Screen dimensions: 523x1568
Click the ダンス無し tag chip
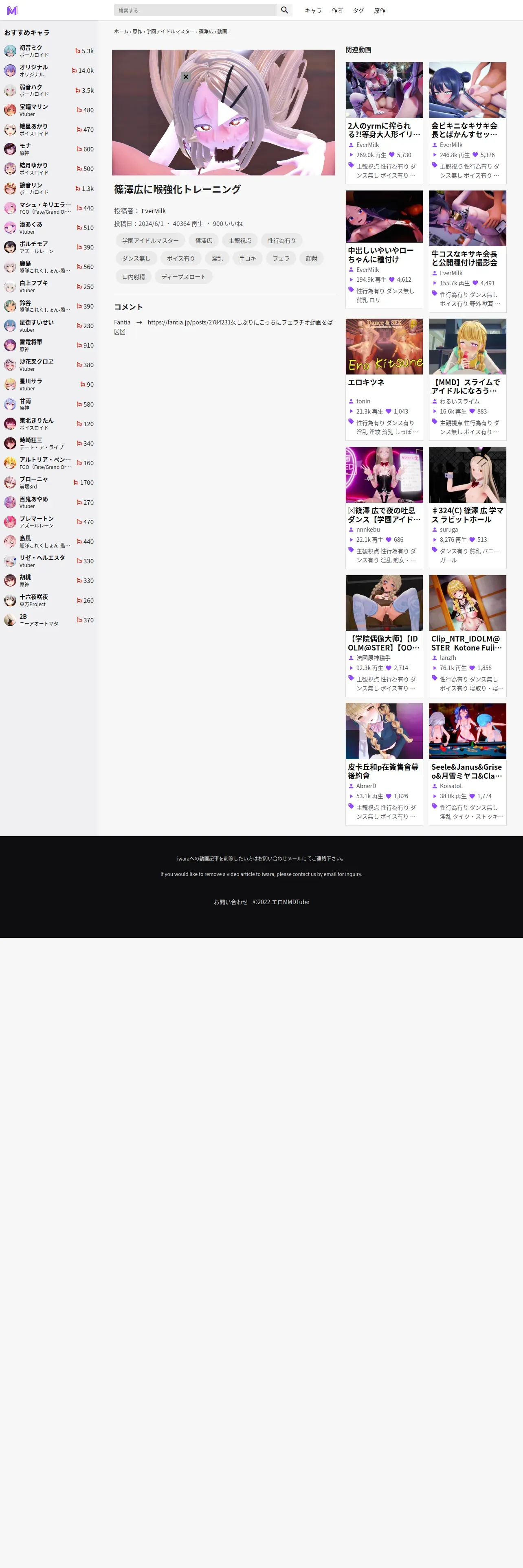tap(136, 259)
